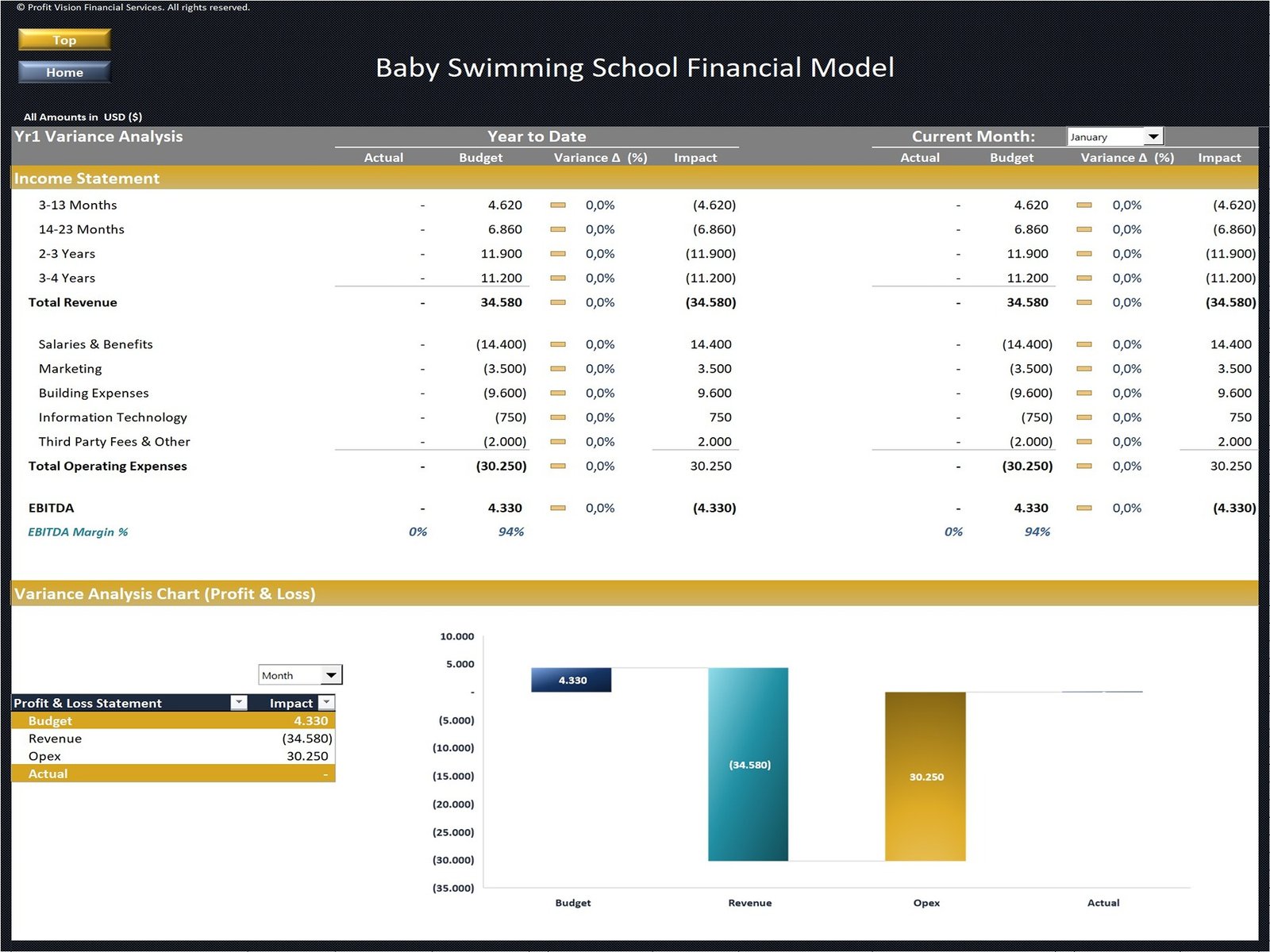1270x952 pixels.
Task: Click the blue Home button
Action: pyautogui.click(x=64, y=72)
